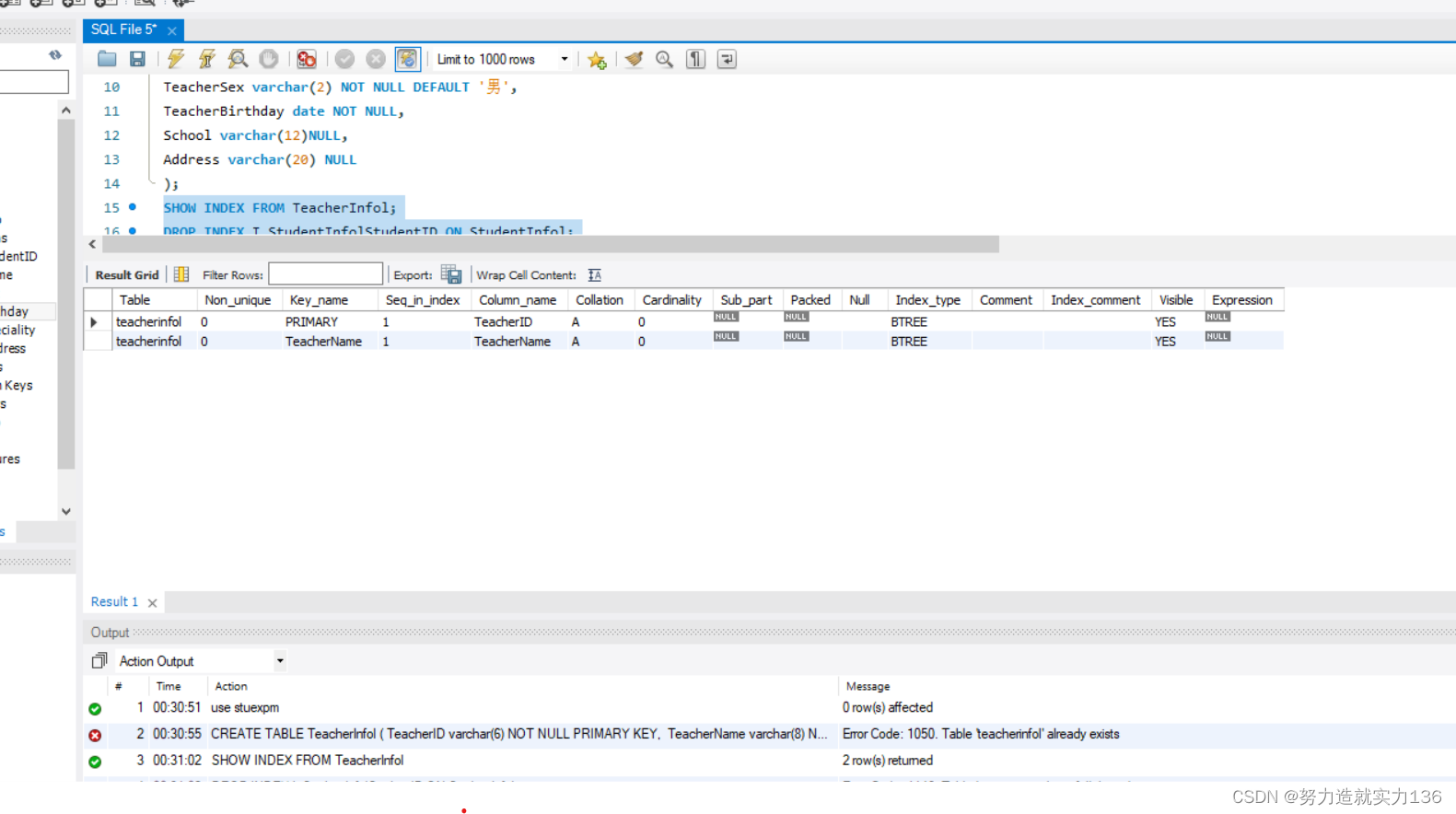Open the Result 1 tab
This screenshot has height=814, width=1456.
pos(114,601)
